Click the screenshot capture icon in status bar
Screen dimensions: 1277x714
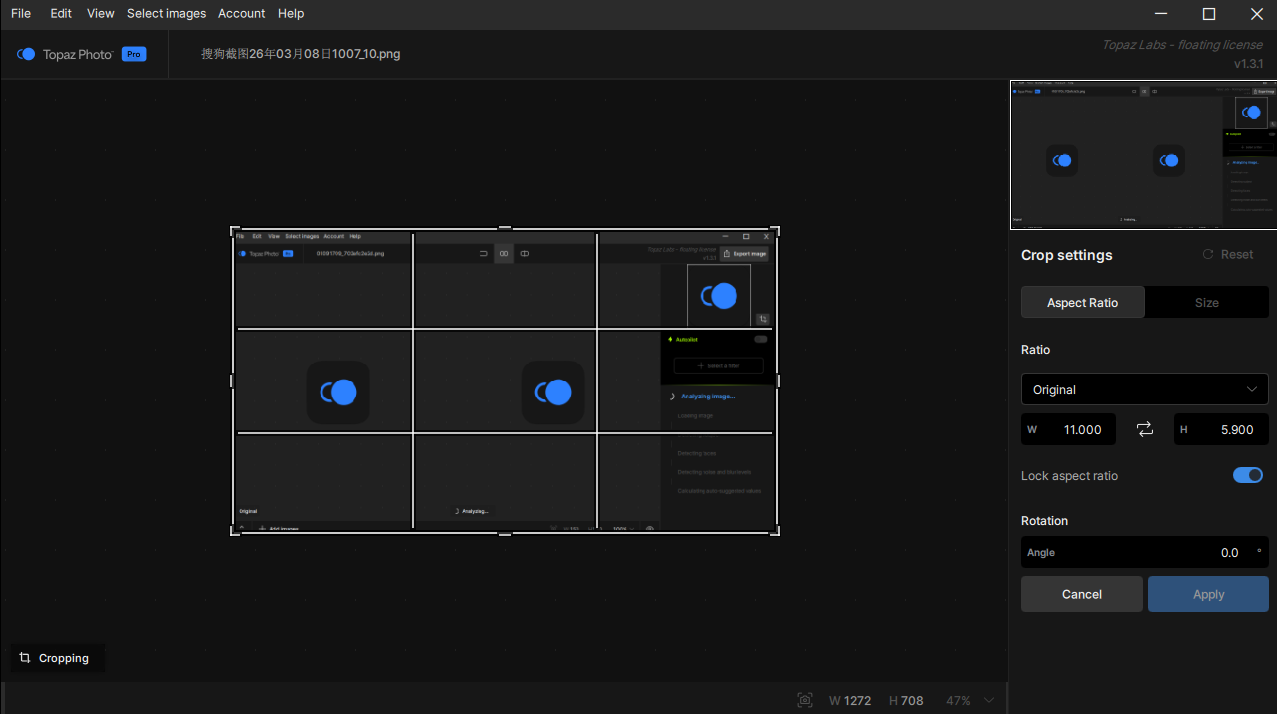[x=805, y=700]
